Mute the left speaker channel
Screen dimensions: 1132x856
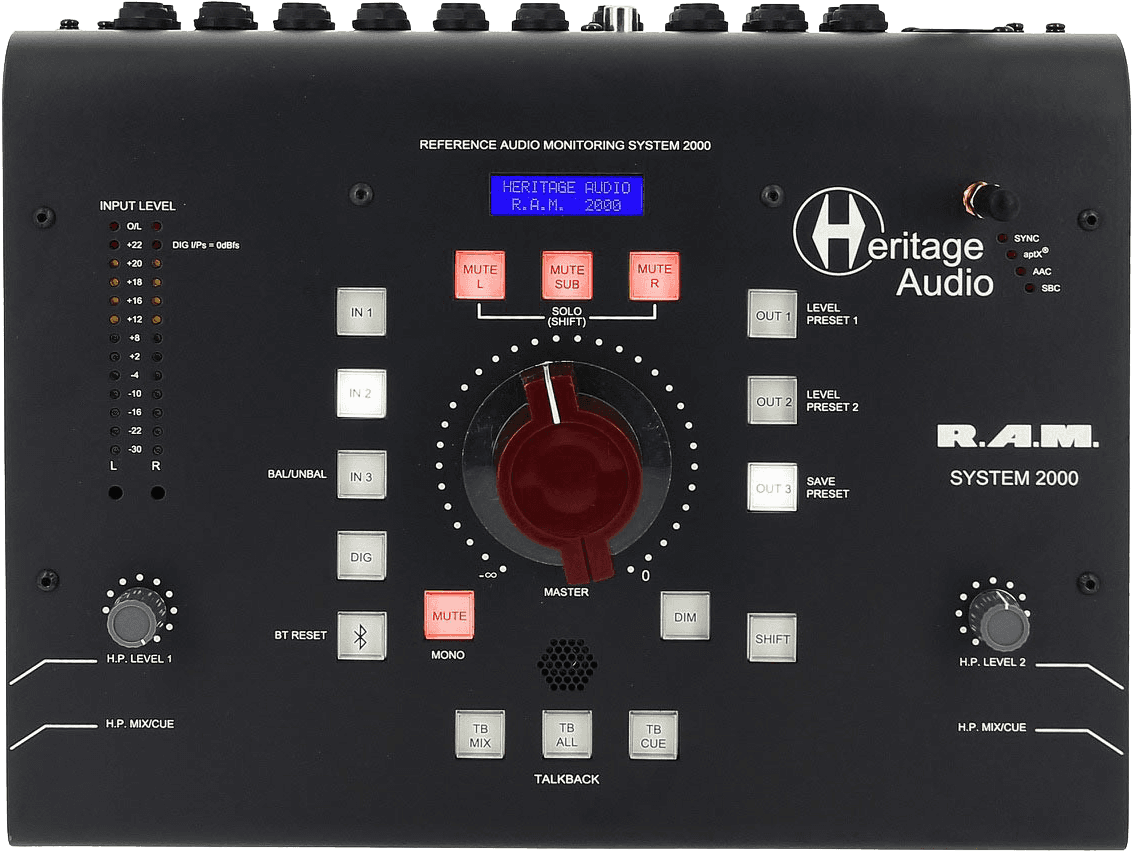click(479, 275)
